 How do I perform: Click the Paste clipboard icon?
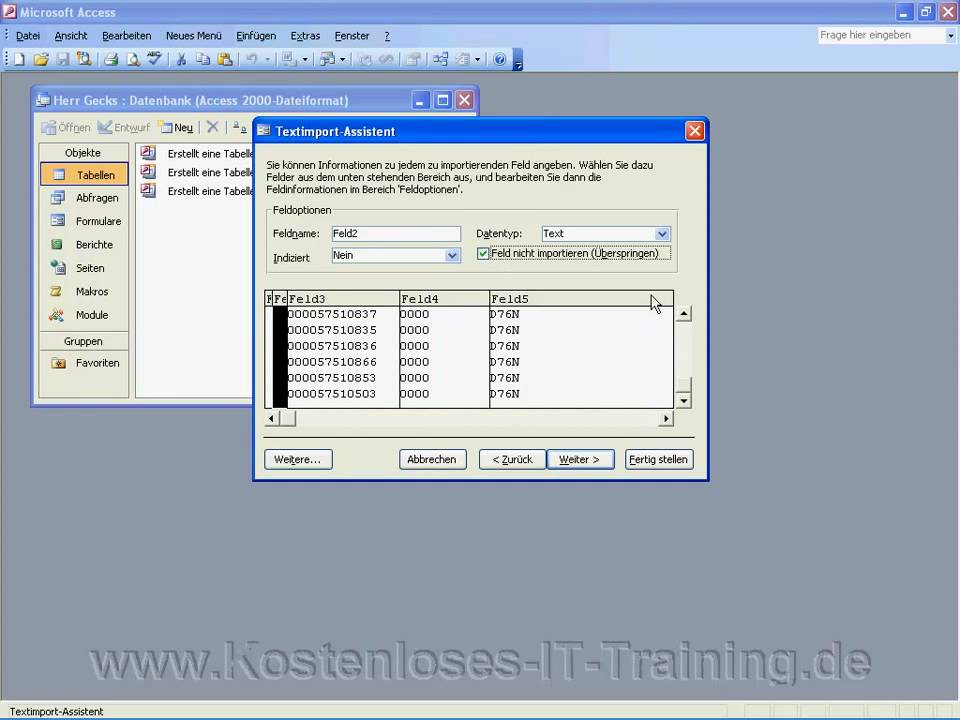point(225,59)
